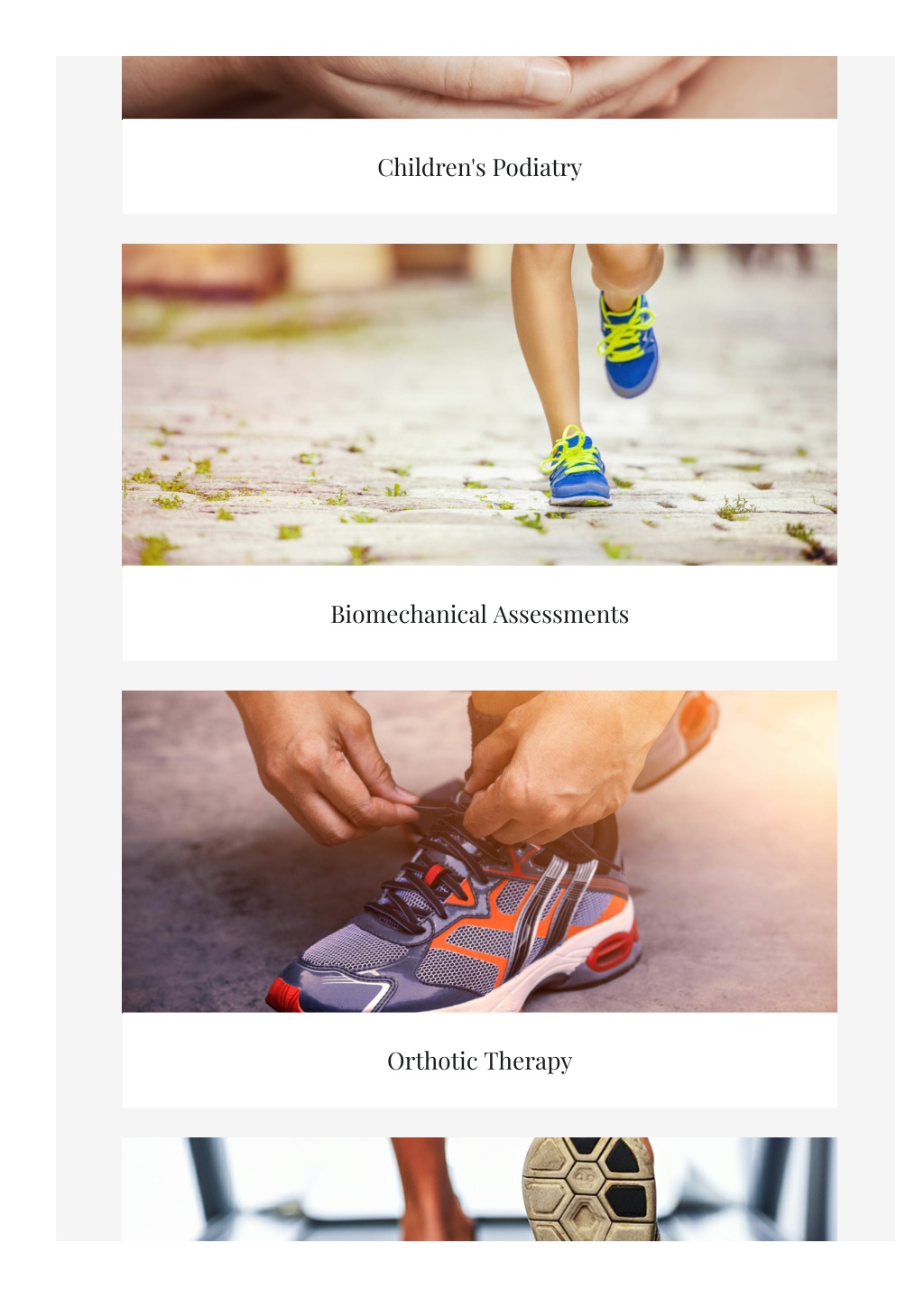Image resolution: width=924 pixels, height=1308 pixels.
Task: Click the blue sneaker planted on cobblestones
Action: [578, 468]
